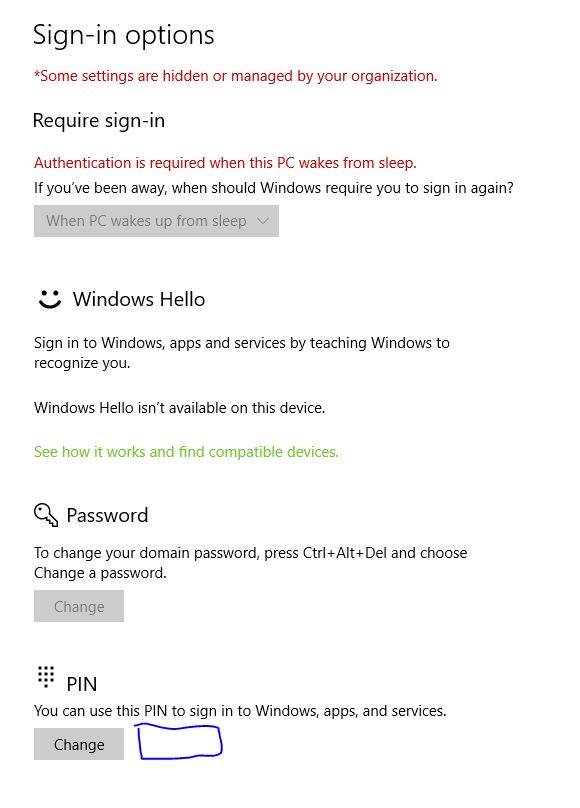Click the blue ink annotation near Change
This screenshot has width=580, height=808.
click(x=178, y=743)
